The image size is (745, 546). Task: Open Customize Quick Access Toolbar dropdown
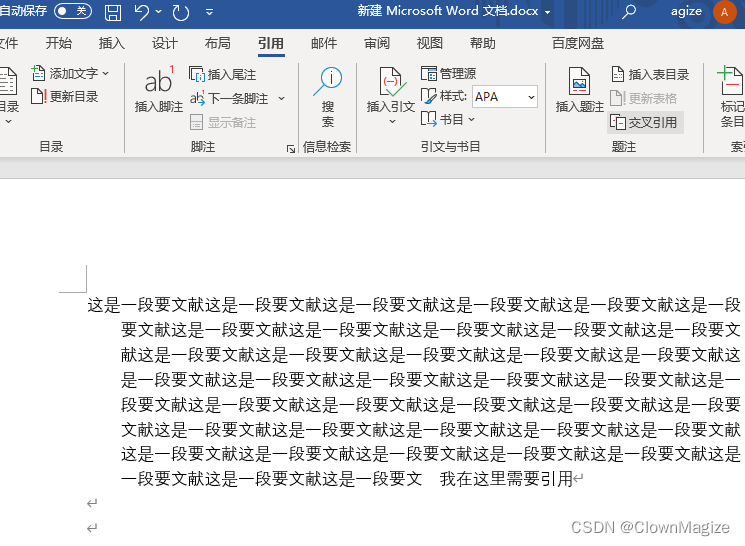209,12
